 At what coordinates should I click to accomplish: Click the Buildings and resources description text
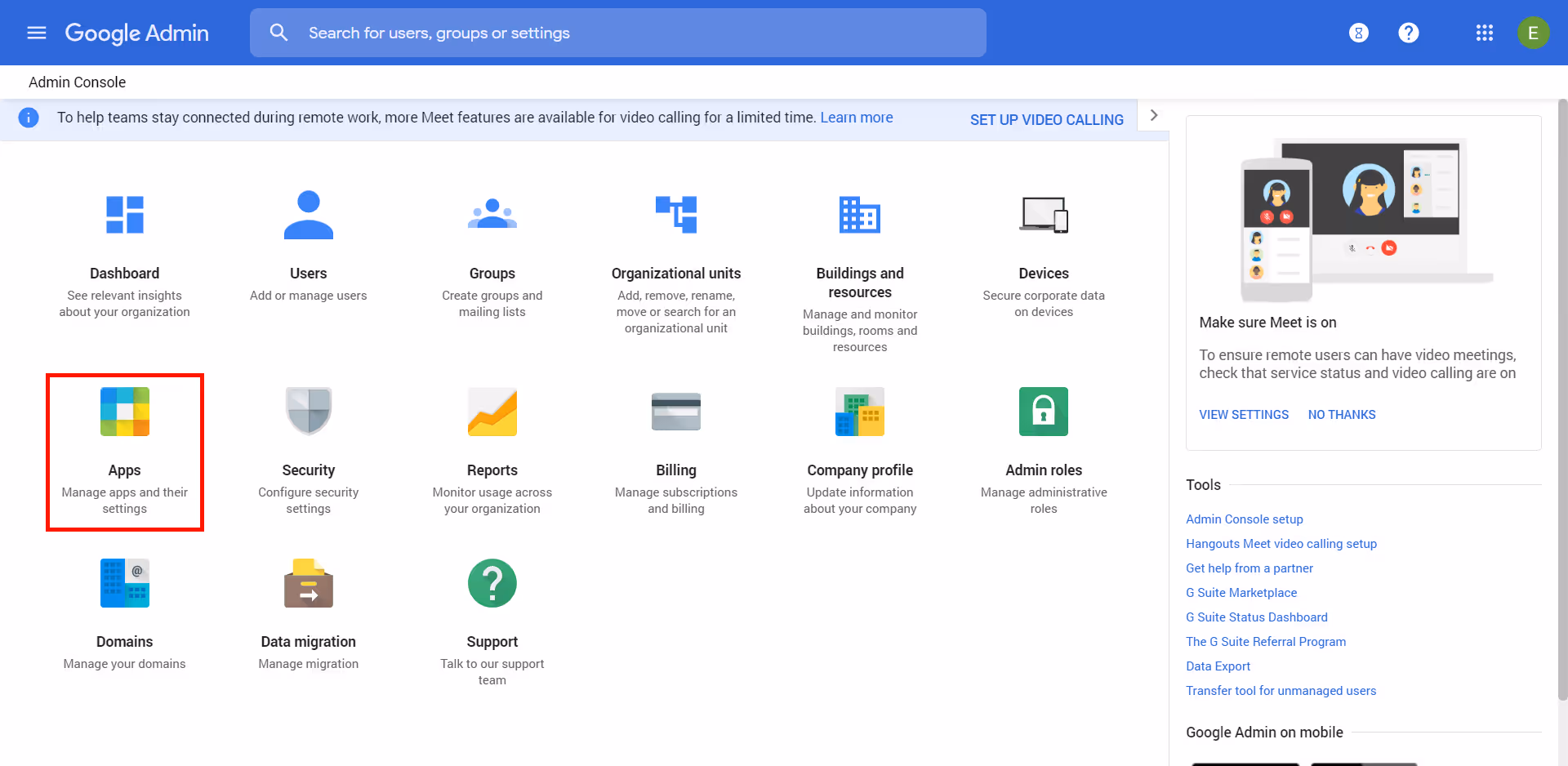[860, 331]
